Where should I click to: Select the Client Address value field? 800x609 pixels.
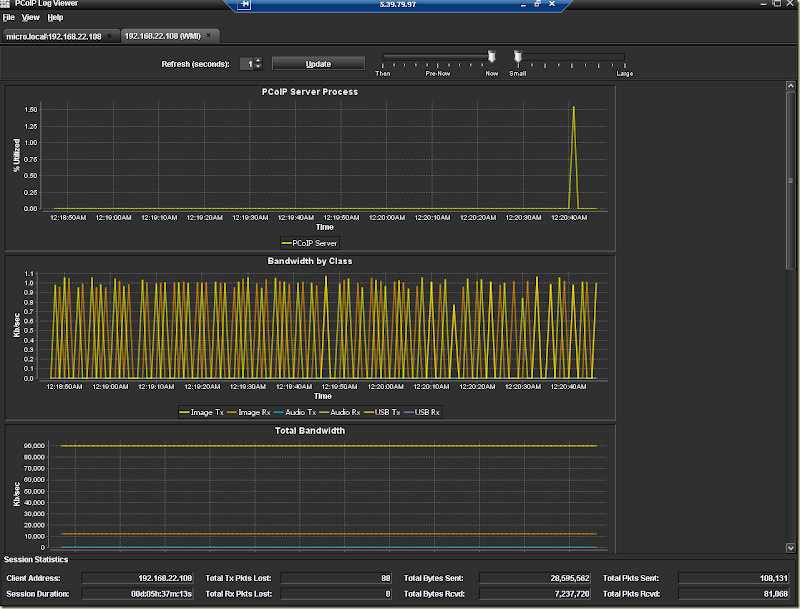point(137,578)
